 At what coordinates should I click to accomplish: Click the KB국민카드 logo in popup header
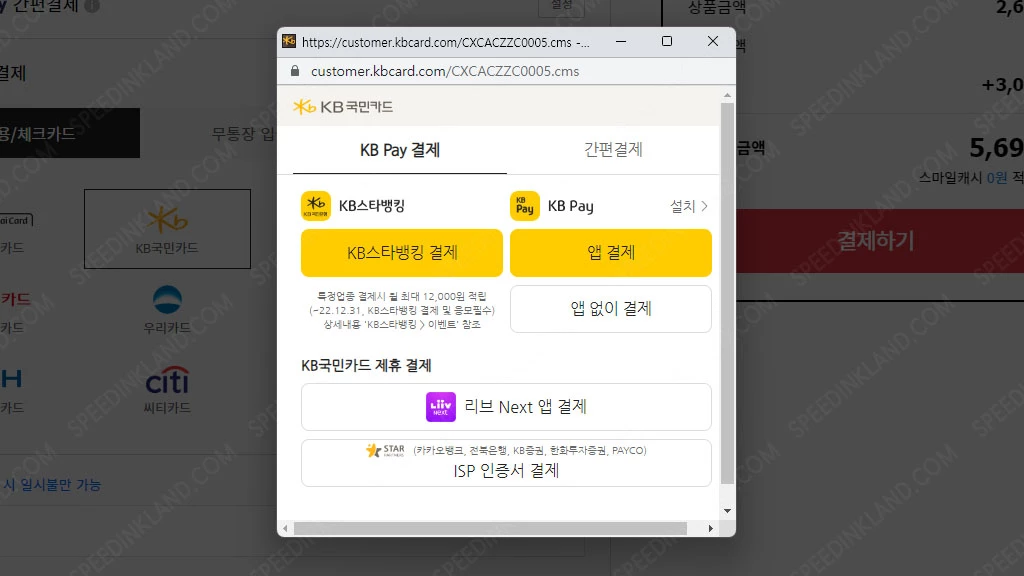click(x=343, y=106)
